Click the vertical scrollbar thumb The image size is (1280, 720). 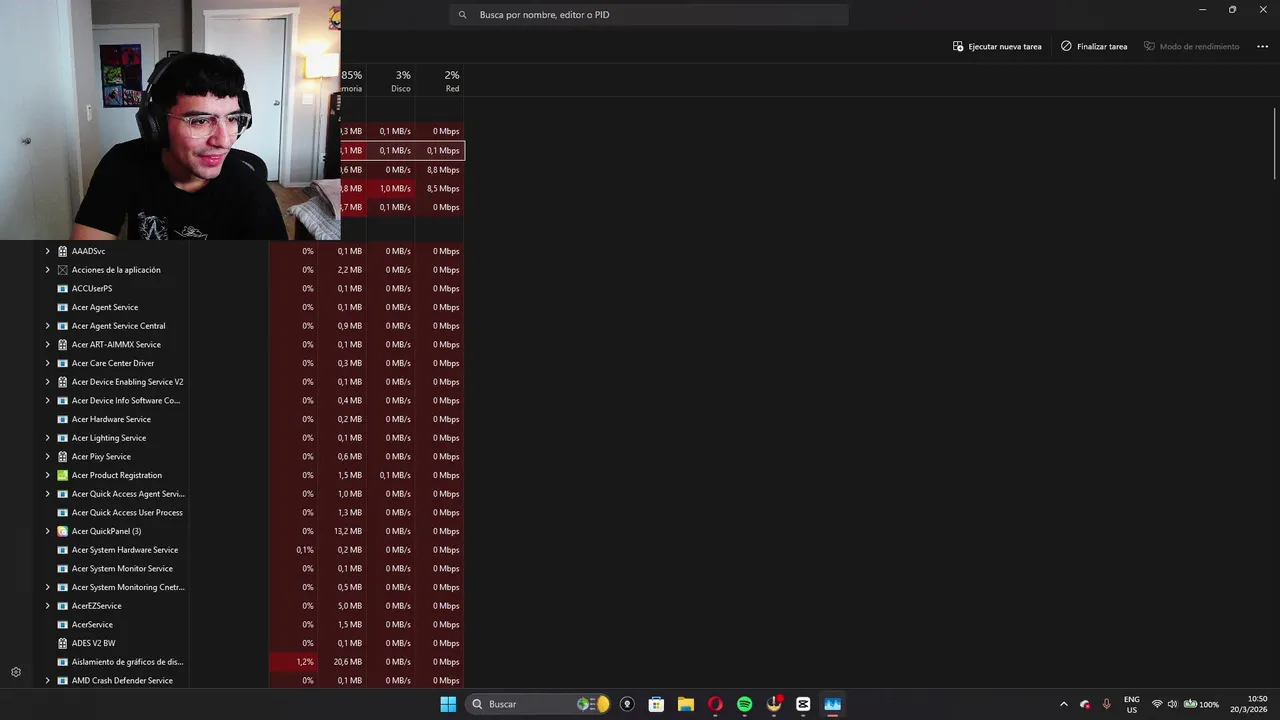click(x=1275, y=144)
